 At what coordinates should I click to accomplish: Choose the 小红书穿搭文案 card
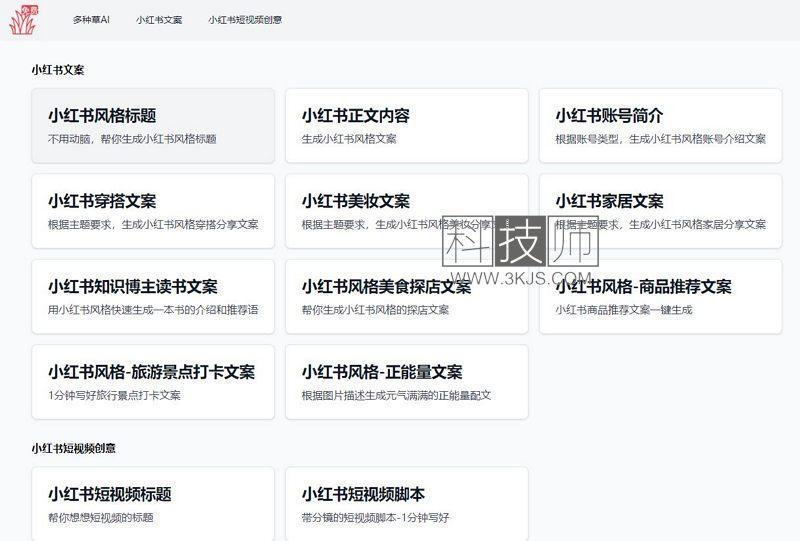(x=153, y=211)
